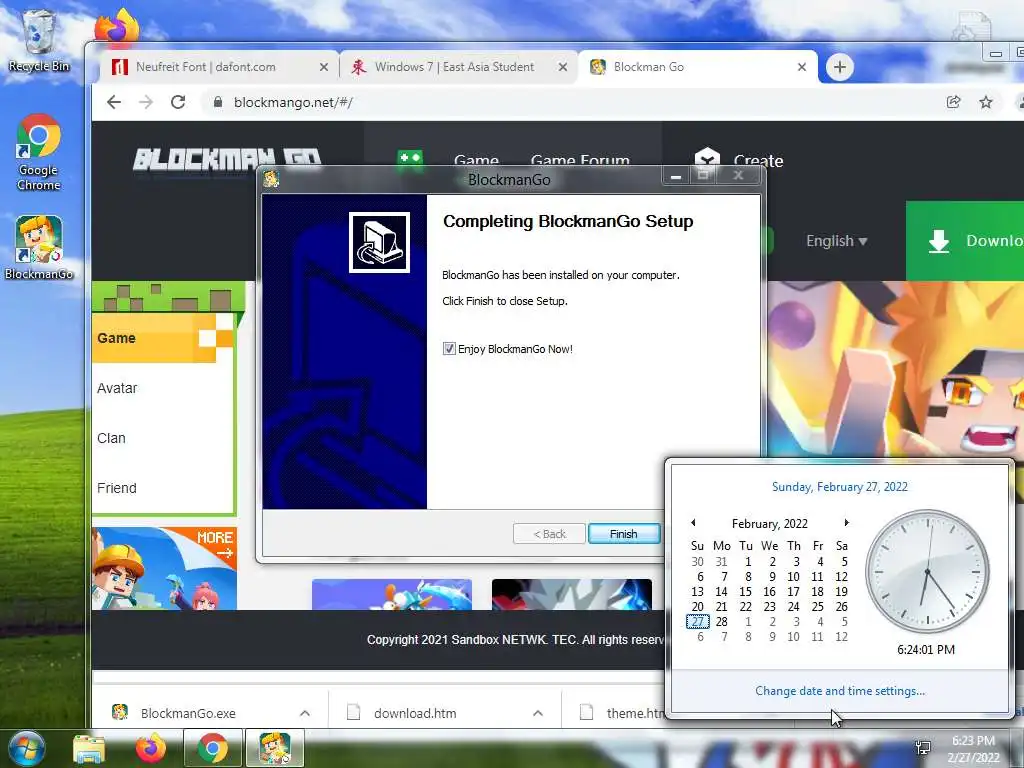Image resolution: width=1024 pixels, height=768 pixels.
Task: Bookmark this page with the star
Action: 986,102
